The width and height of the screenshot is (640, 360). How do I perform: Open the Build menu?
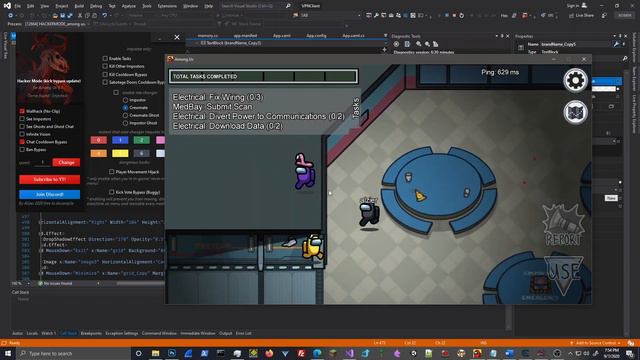(x=79, y=6)
